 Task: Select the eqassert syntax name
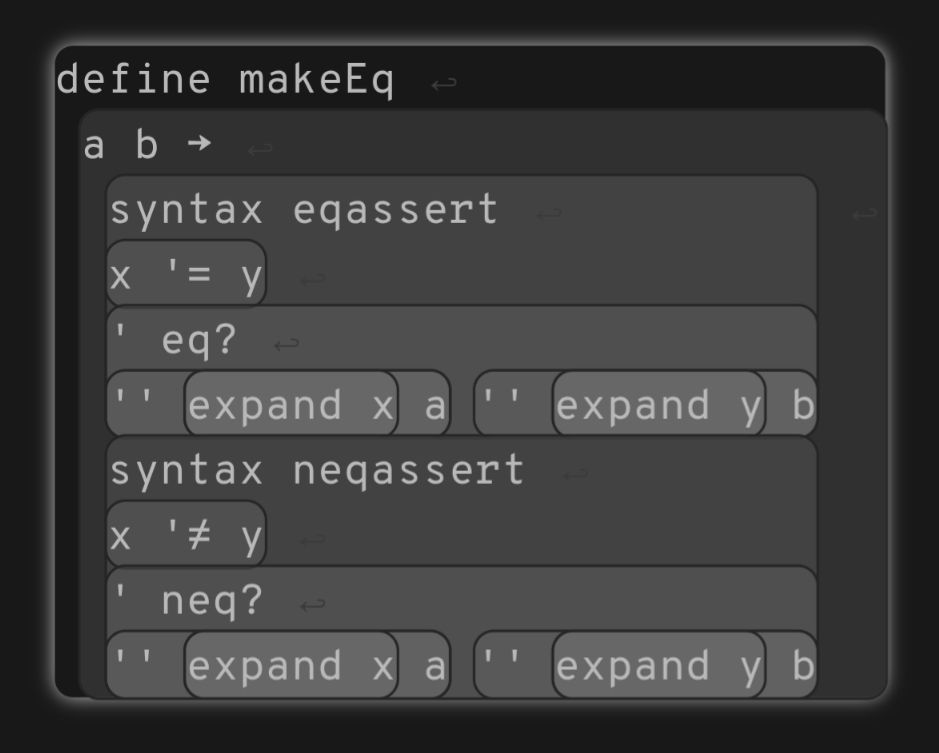395,210
